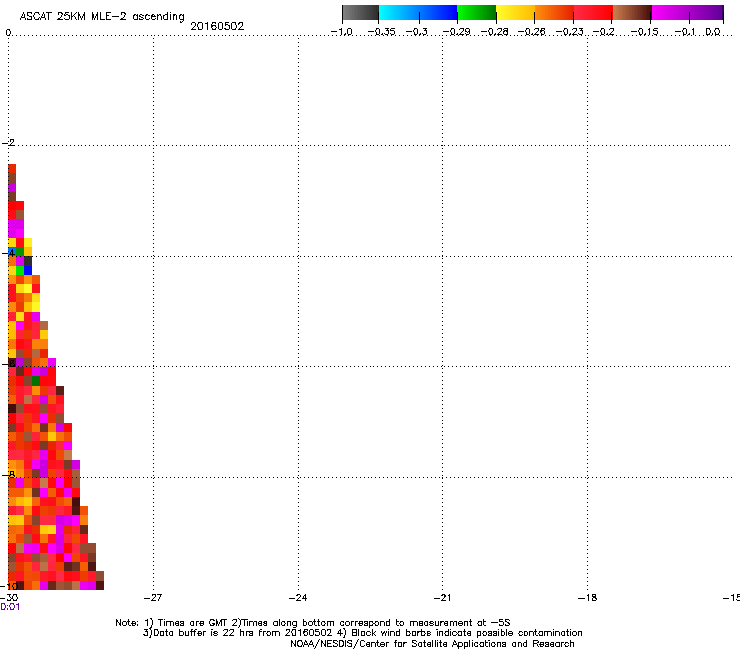
Task: Click the -18 longitude axis label
Action: click(x=588, y=598)
